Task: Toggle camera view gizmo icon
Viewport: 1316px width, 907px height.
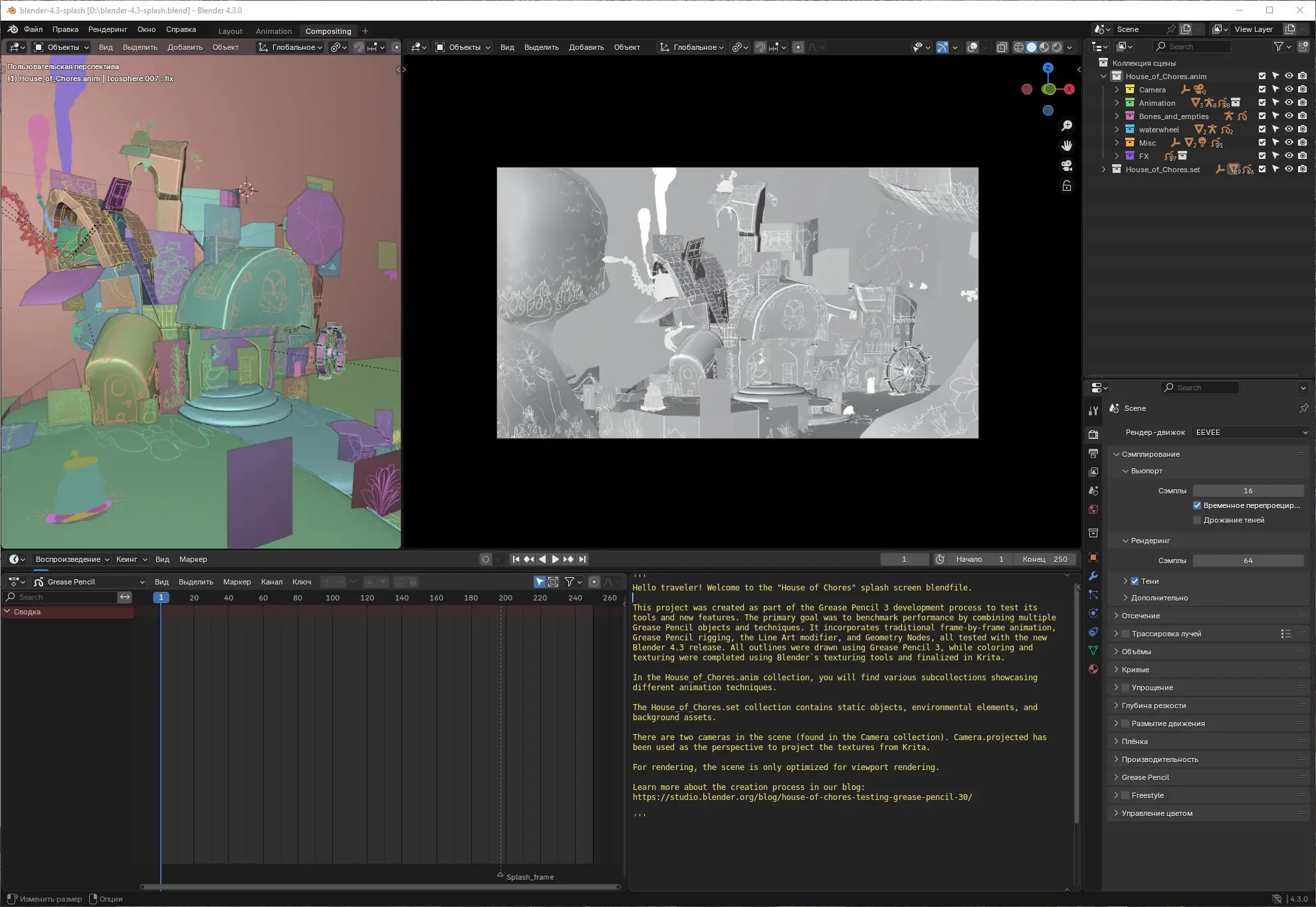Action: click(1067, 166)
